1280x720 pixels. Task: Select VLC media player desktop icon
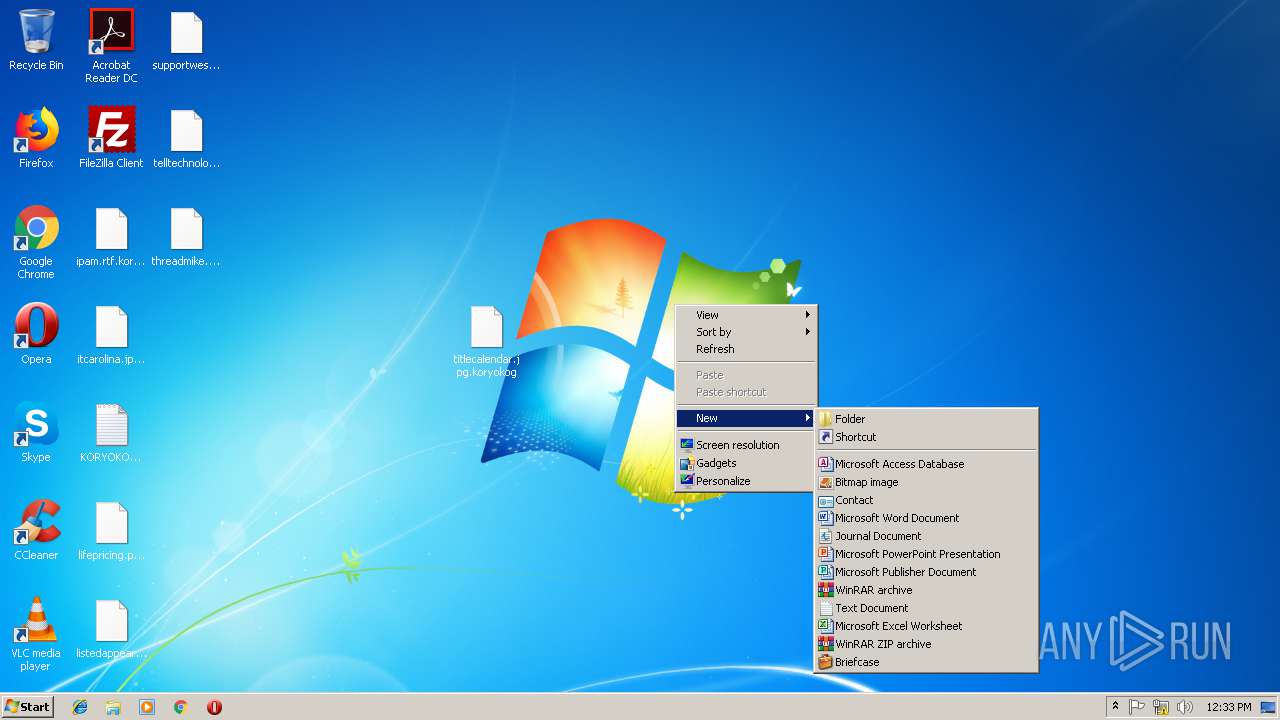[x=36, y=634]
